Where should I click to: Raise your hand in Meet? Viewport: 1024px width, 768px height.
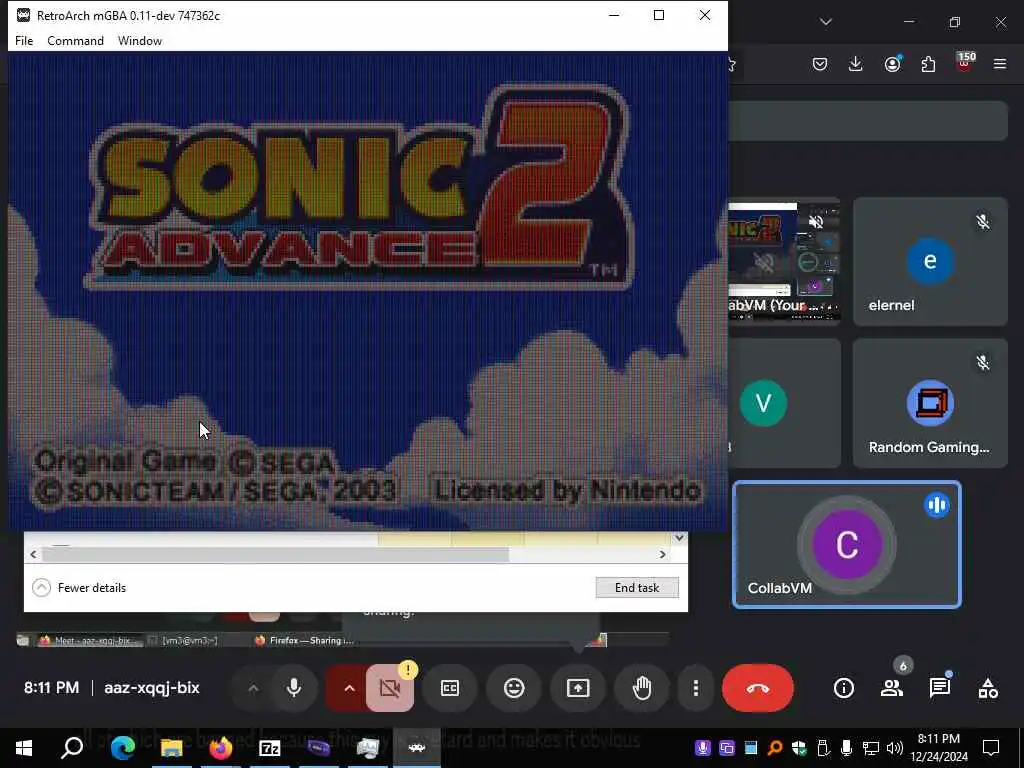(x=642, y=688)
